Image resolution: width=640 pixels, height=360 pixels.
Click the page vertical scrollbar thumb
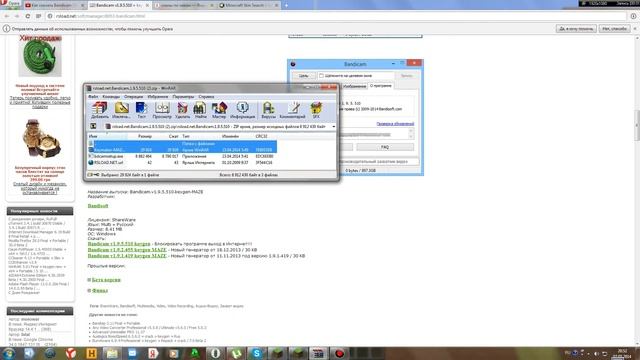tap(637, 126)
